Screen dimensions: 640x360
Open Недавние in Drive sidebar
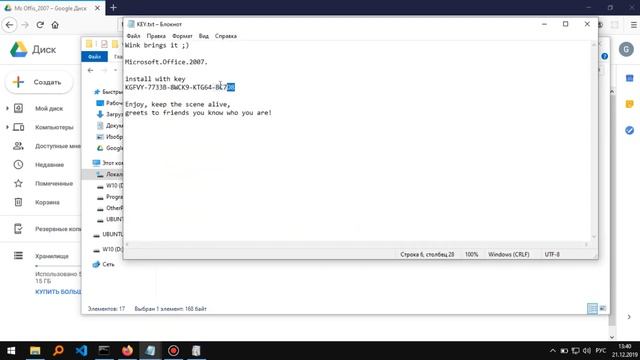click(49, 164)
